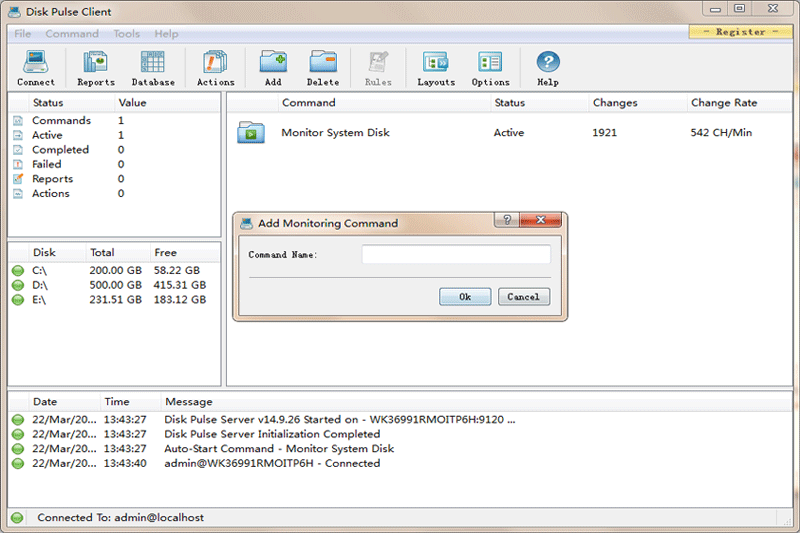
Task: Click the Commands status row icon
Action: click(x=18, y=120)
